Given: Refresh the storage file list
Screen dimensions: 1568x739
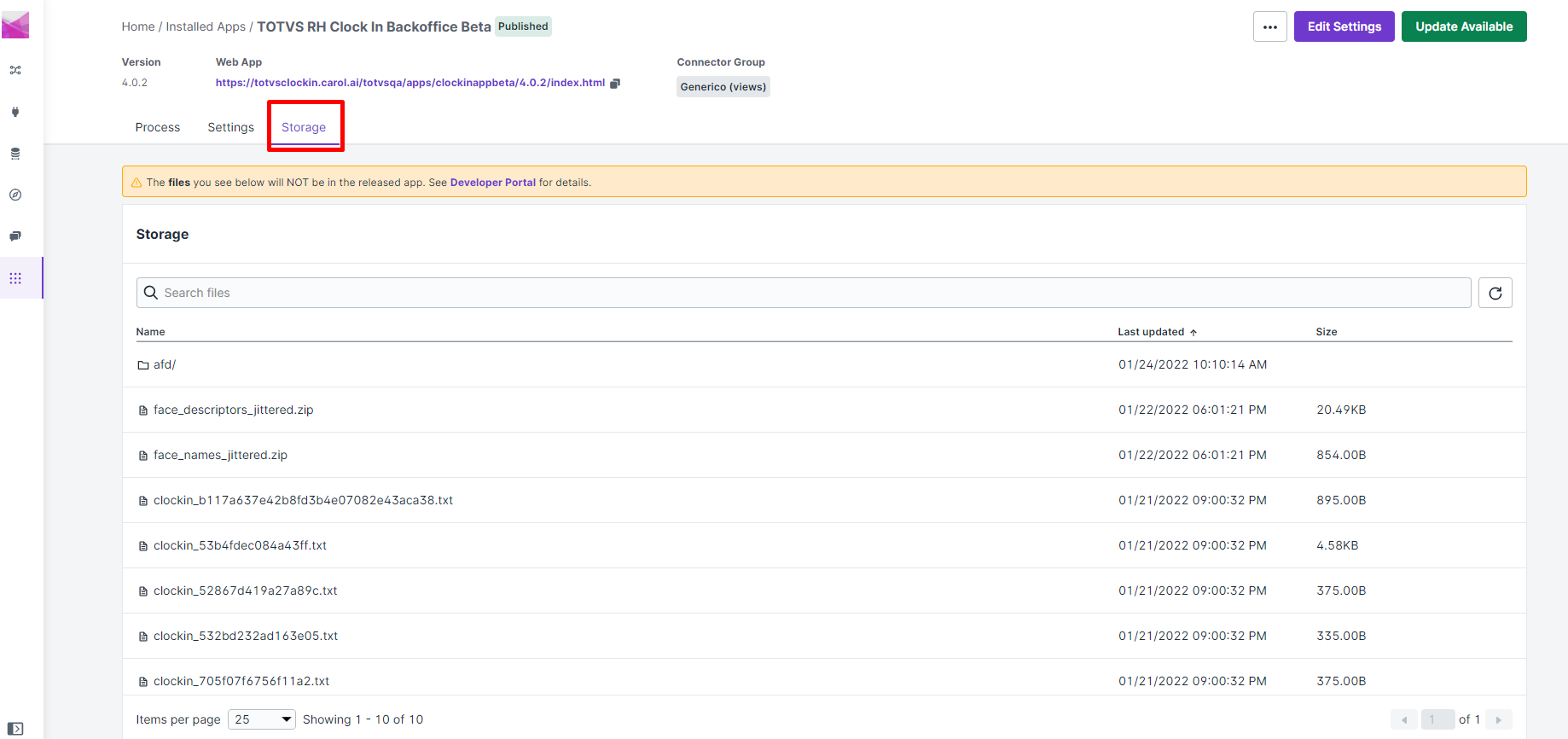Looking at the screenshot, I should point(1495,293).
